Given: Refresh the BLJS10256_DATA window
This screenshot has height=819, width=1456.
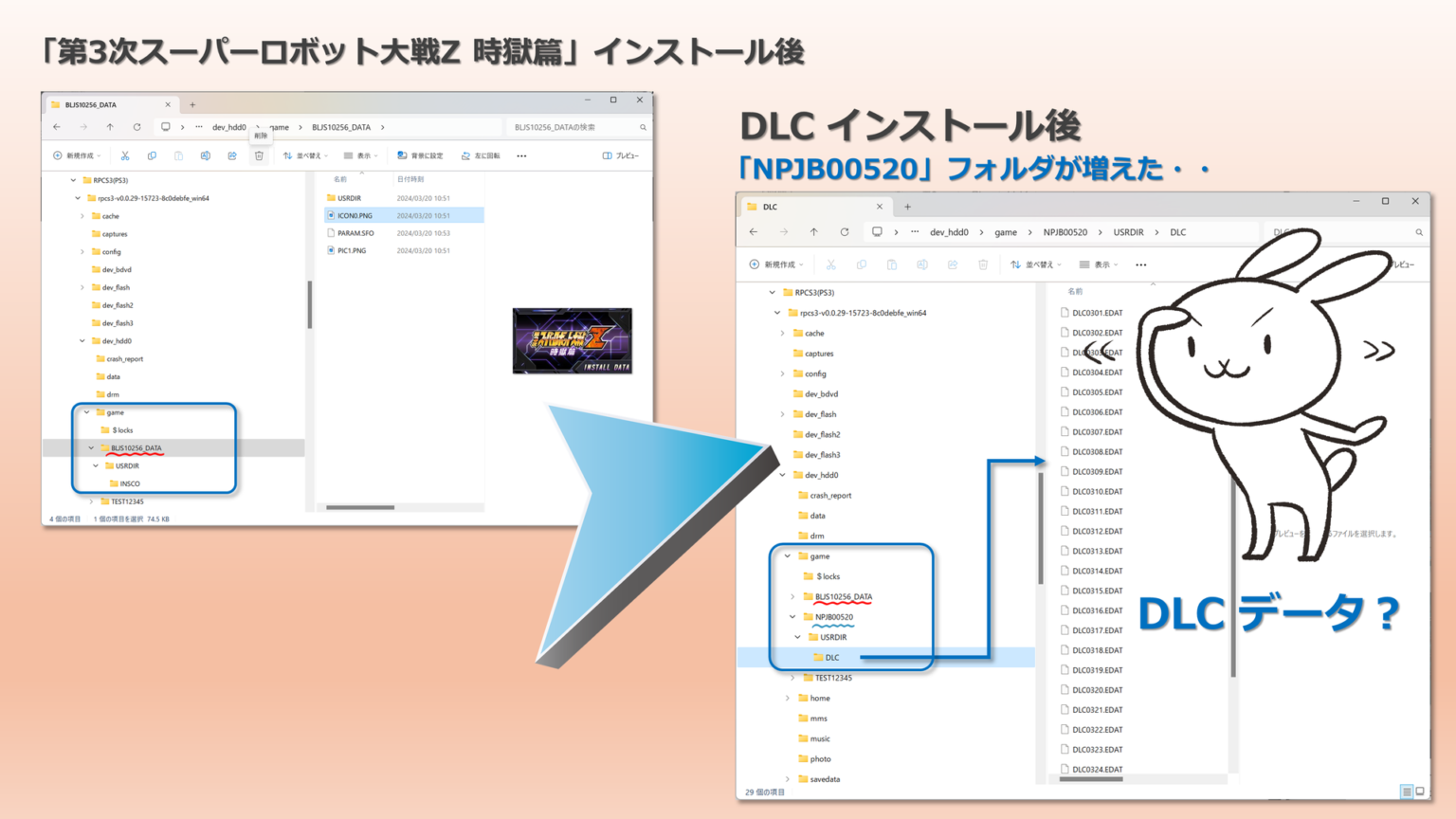Looking at the screenshot, I should click(137, 127).
